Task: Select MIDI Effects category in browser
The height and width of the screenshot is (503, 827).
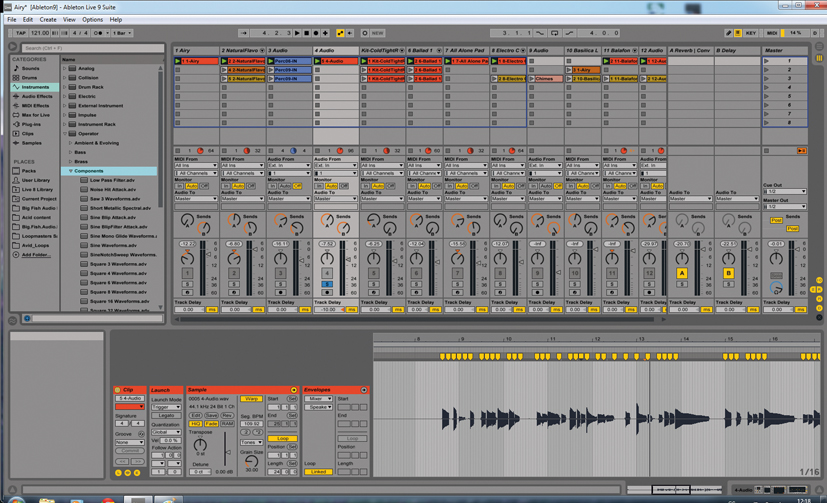Action: coord(35,105)
